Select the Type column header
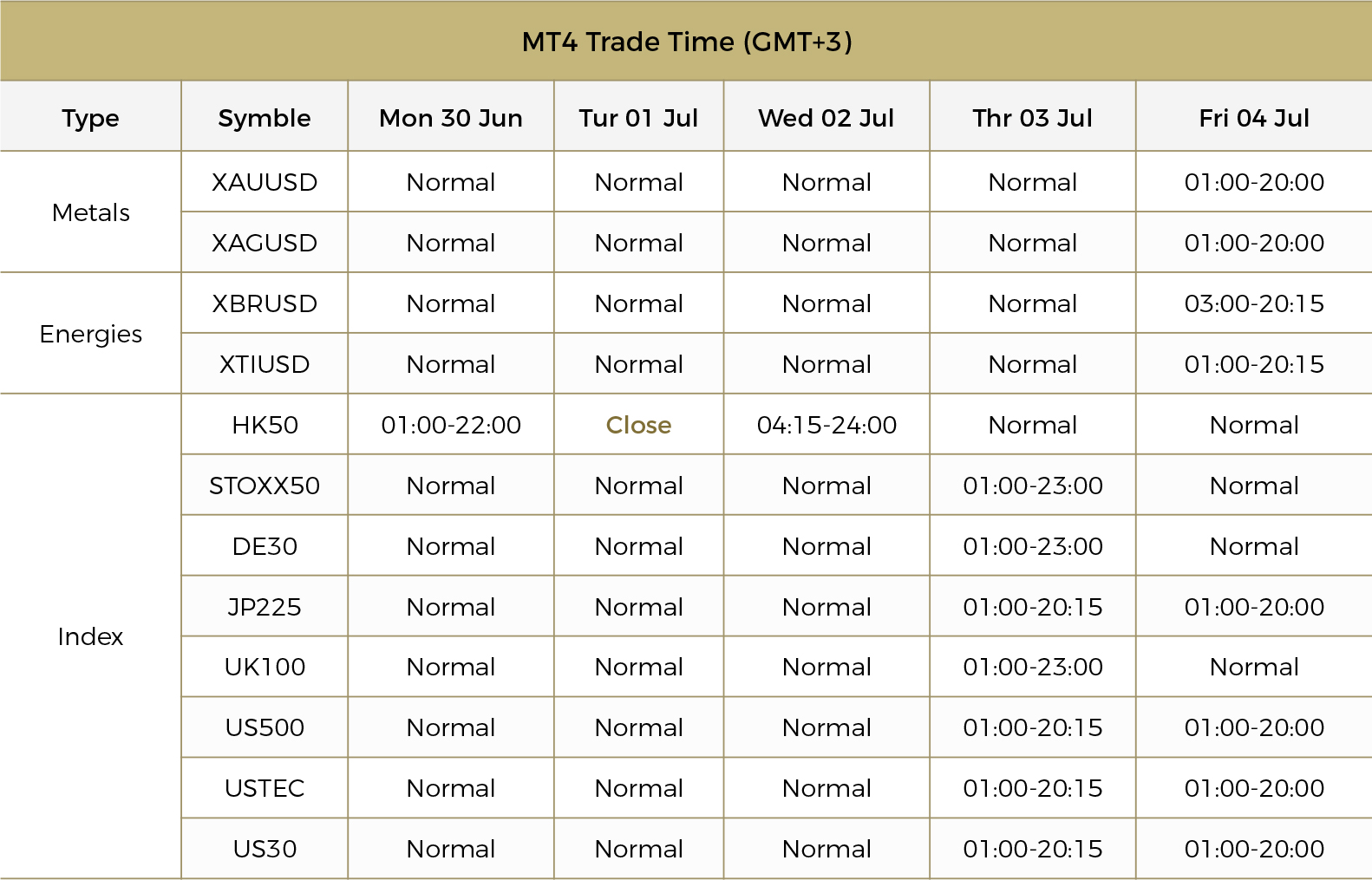 pyautogui.click(x=90, y=118)
